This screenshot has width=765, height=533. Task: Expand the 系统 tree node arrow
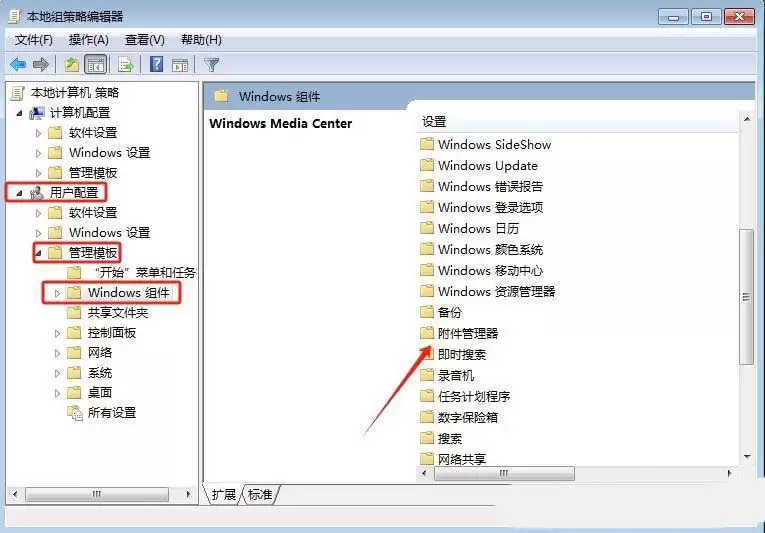point(57,373)
